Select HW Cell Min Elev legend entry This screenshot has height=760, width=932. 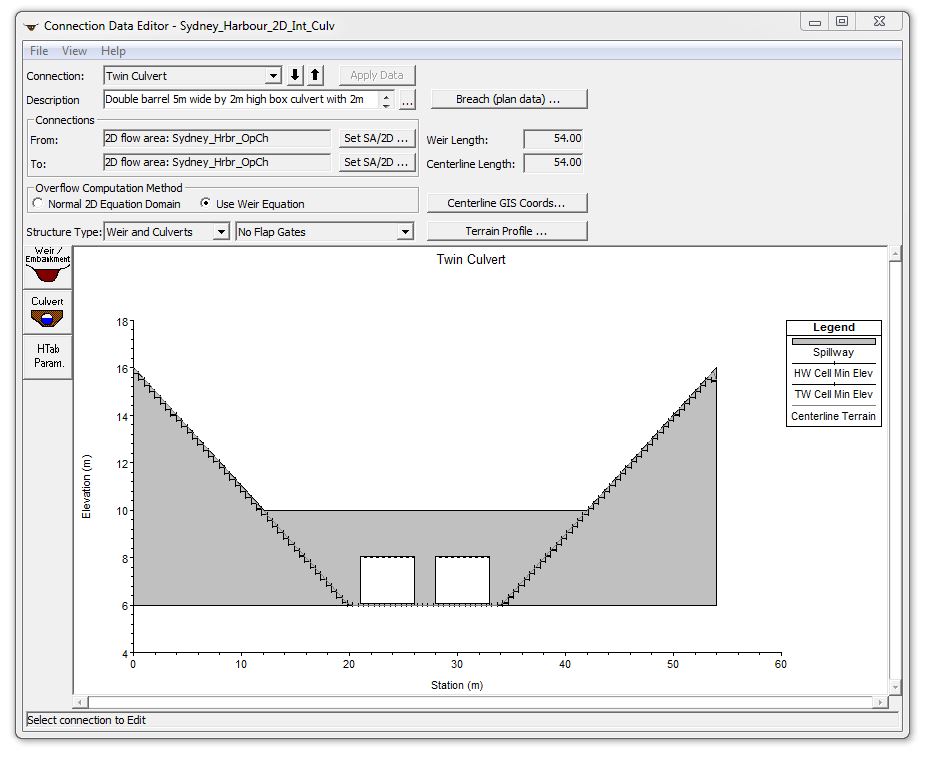coord(833,373)
